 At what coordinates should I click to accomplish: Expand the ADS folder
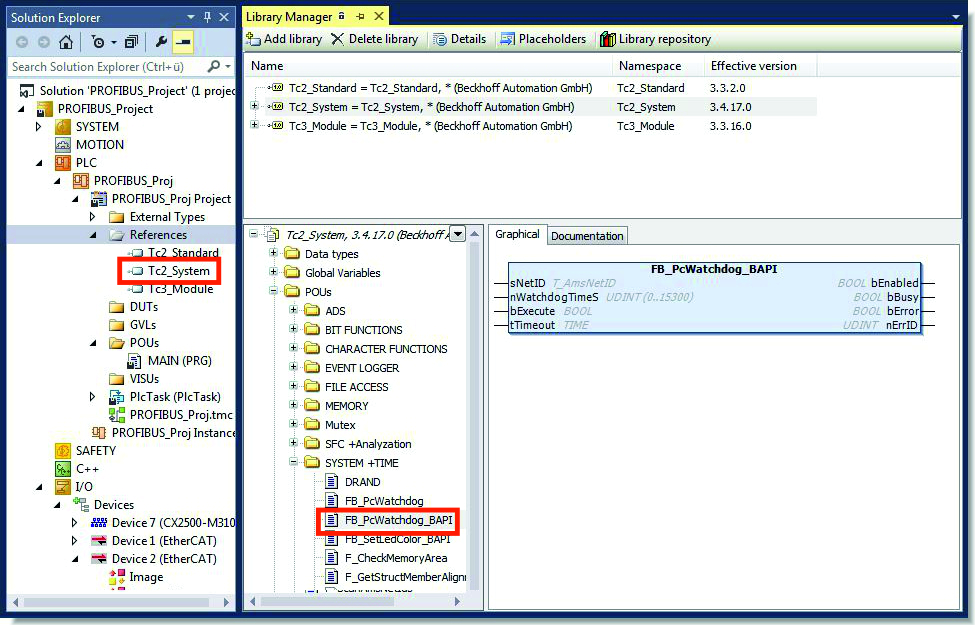point(293,310)
